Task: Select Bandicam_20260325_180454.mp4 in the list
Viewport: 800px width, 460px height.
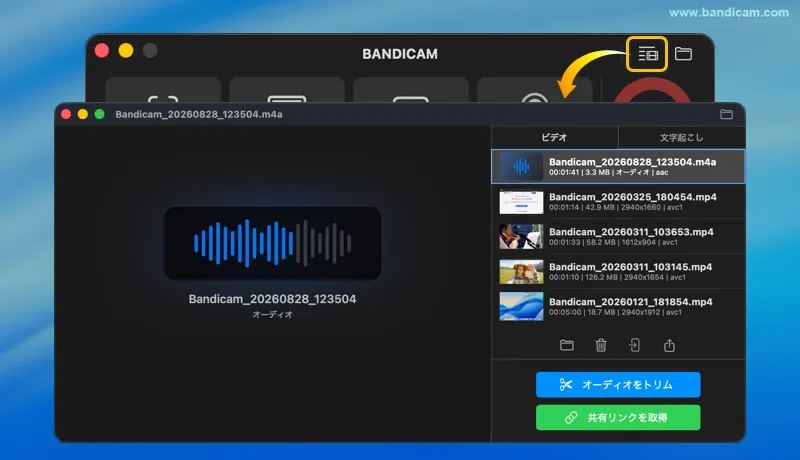Action: [618, 201]
